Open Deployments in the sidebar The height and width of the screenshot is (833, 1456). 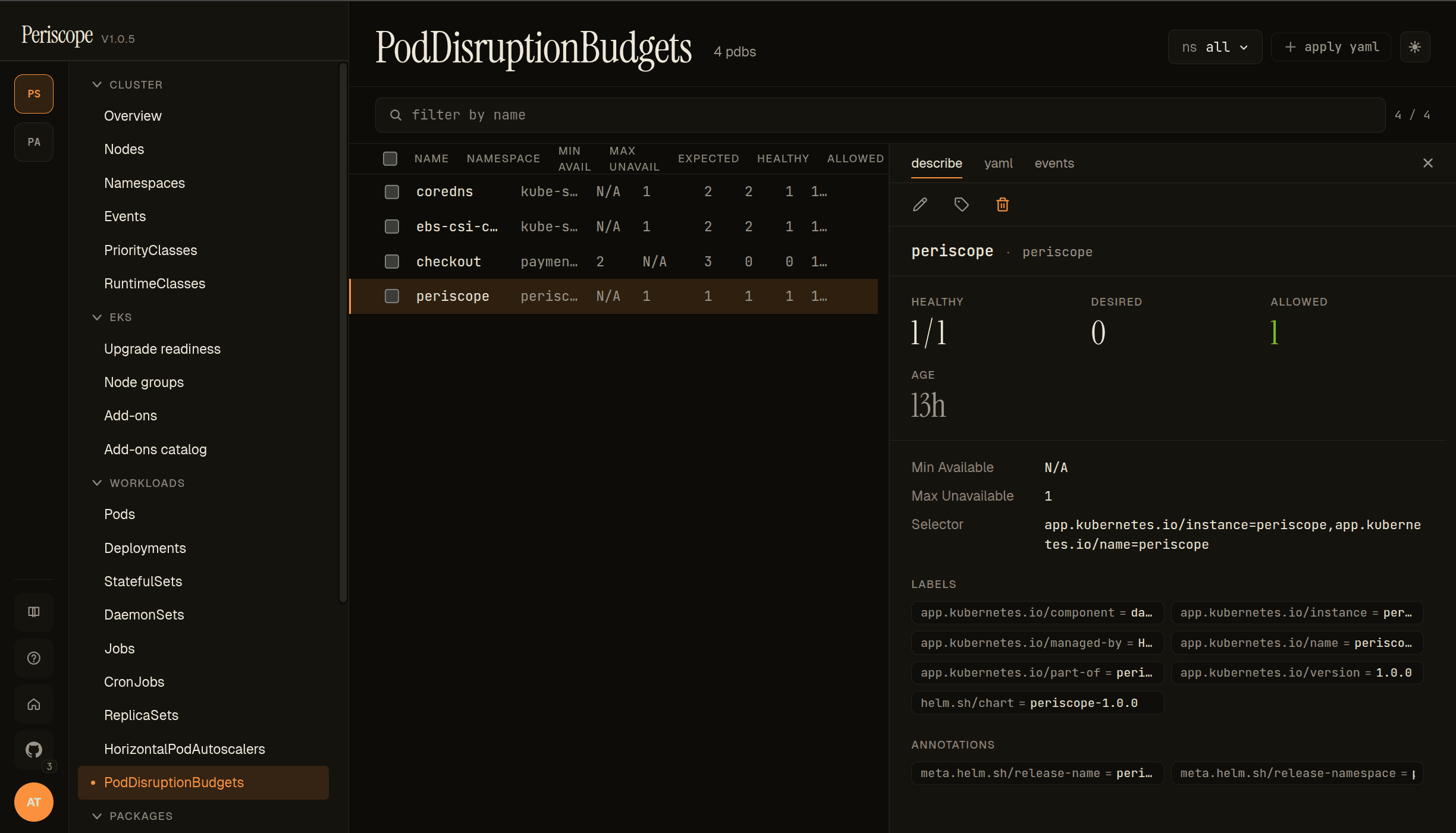coord(203,548)
